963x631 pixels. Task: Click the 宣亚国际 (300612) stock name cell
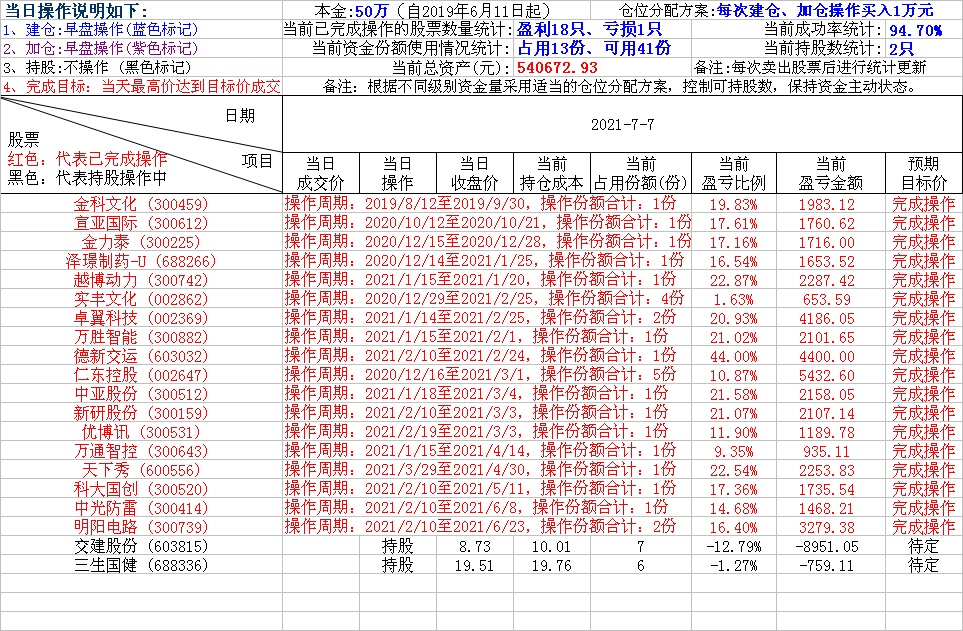(x=141, y=223)
